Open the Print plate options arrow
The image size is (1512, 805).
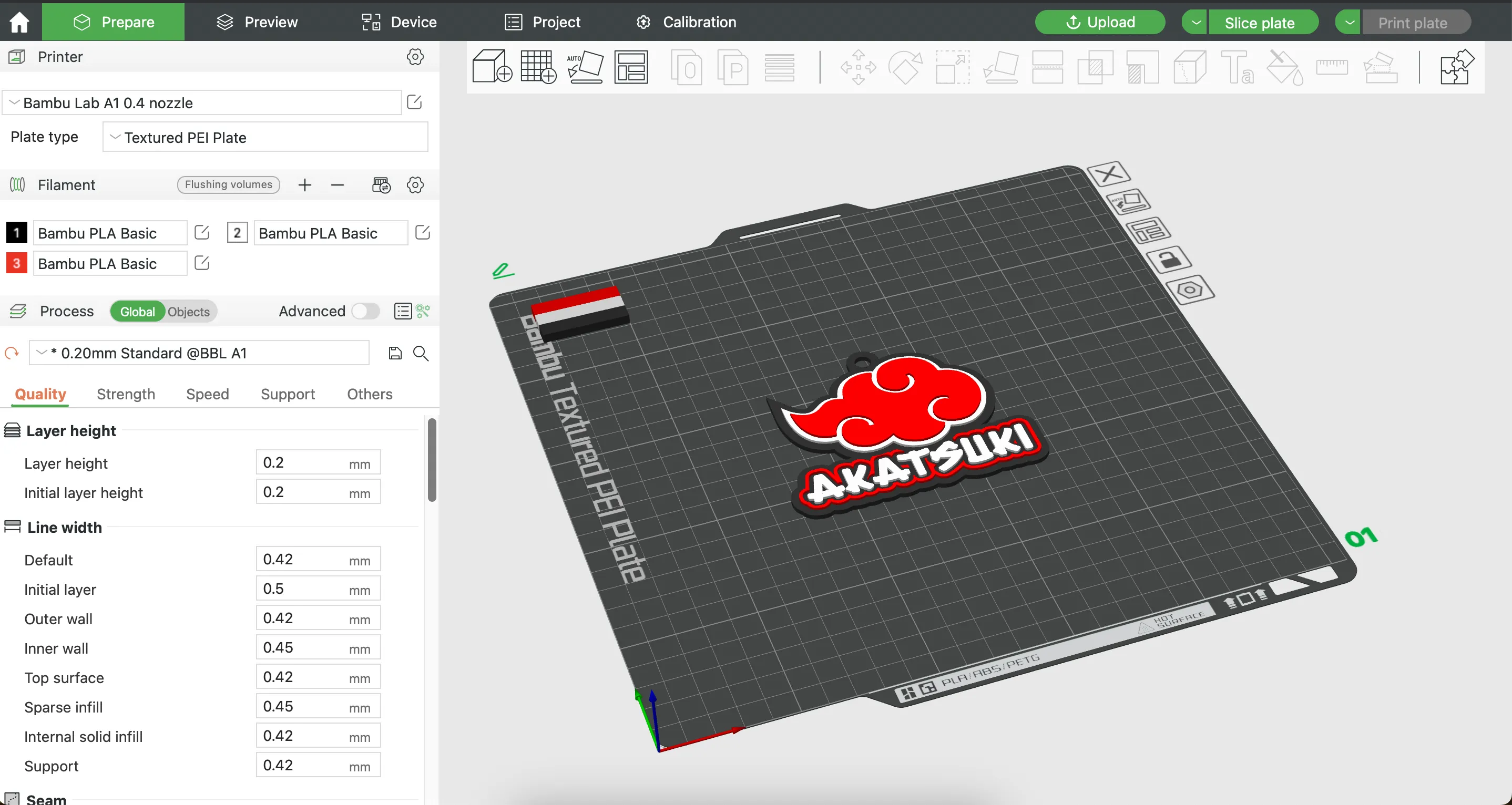click(1349, 22)
